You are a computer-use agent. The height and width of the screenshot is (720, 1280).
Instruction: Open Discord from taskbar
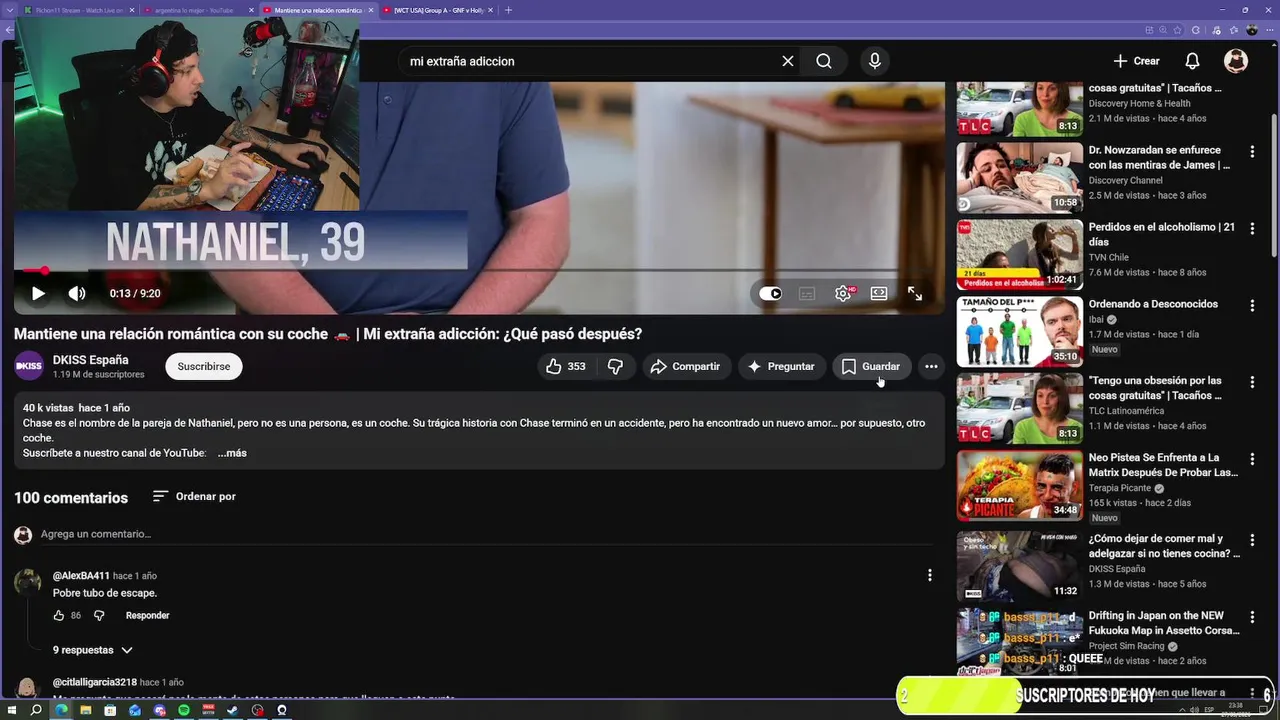point(159,710)
